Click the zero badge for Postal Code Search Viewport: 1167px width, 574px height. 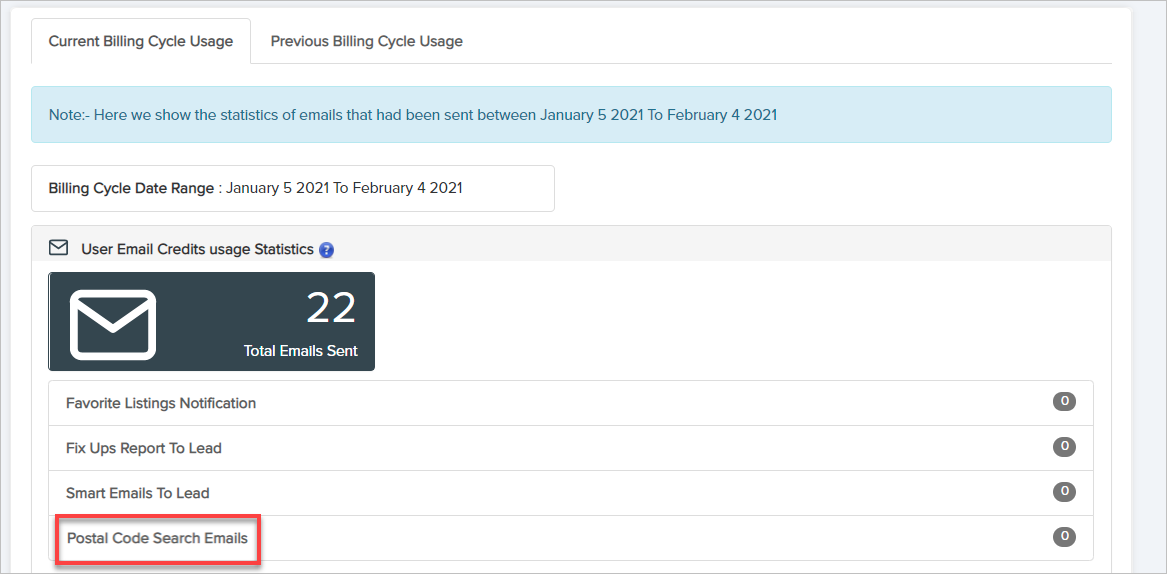1064,537
